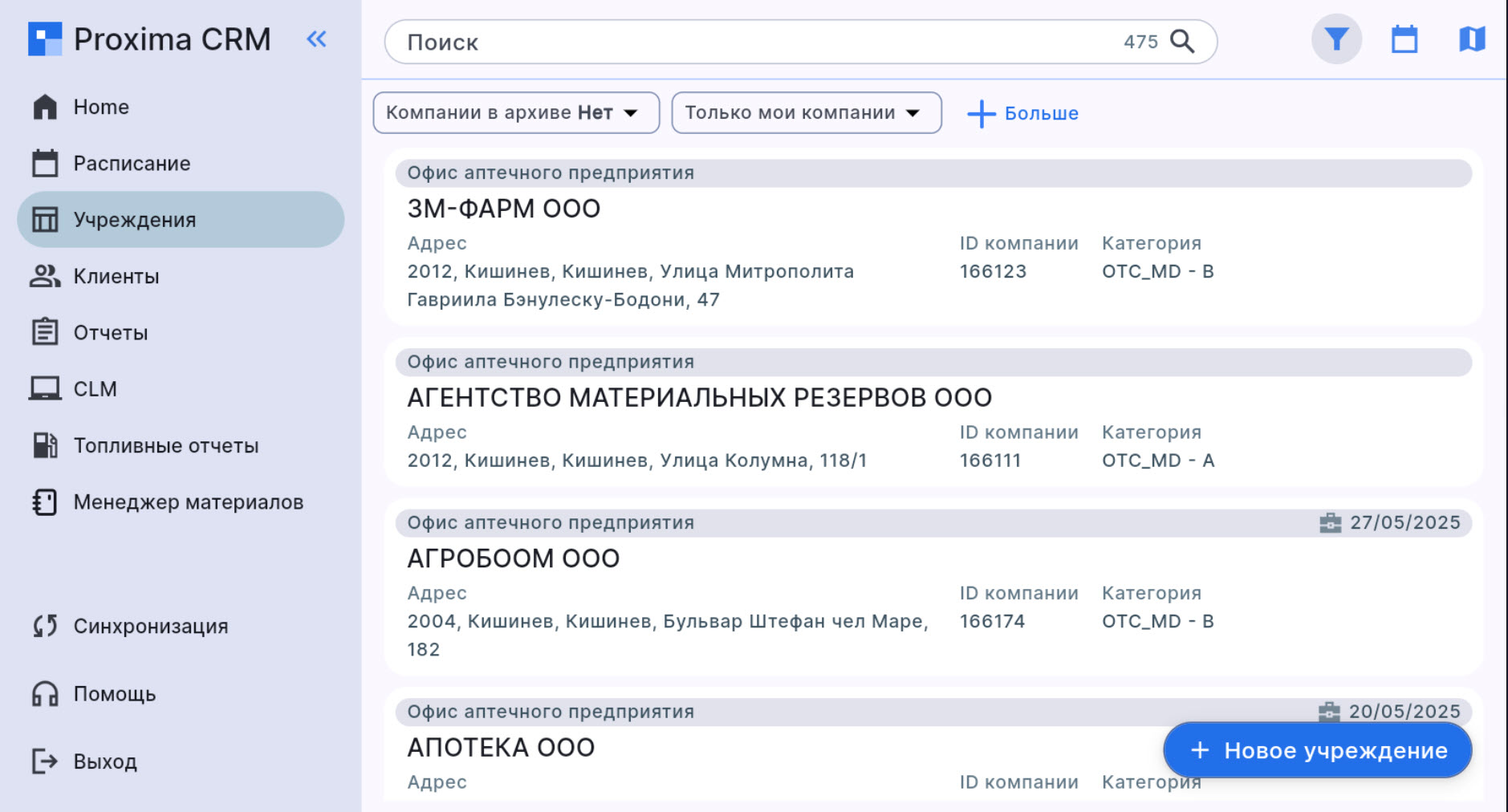Toggle archive filter Компании в архиве
This screenshot has height=812, width=1508.
(515, 112)
